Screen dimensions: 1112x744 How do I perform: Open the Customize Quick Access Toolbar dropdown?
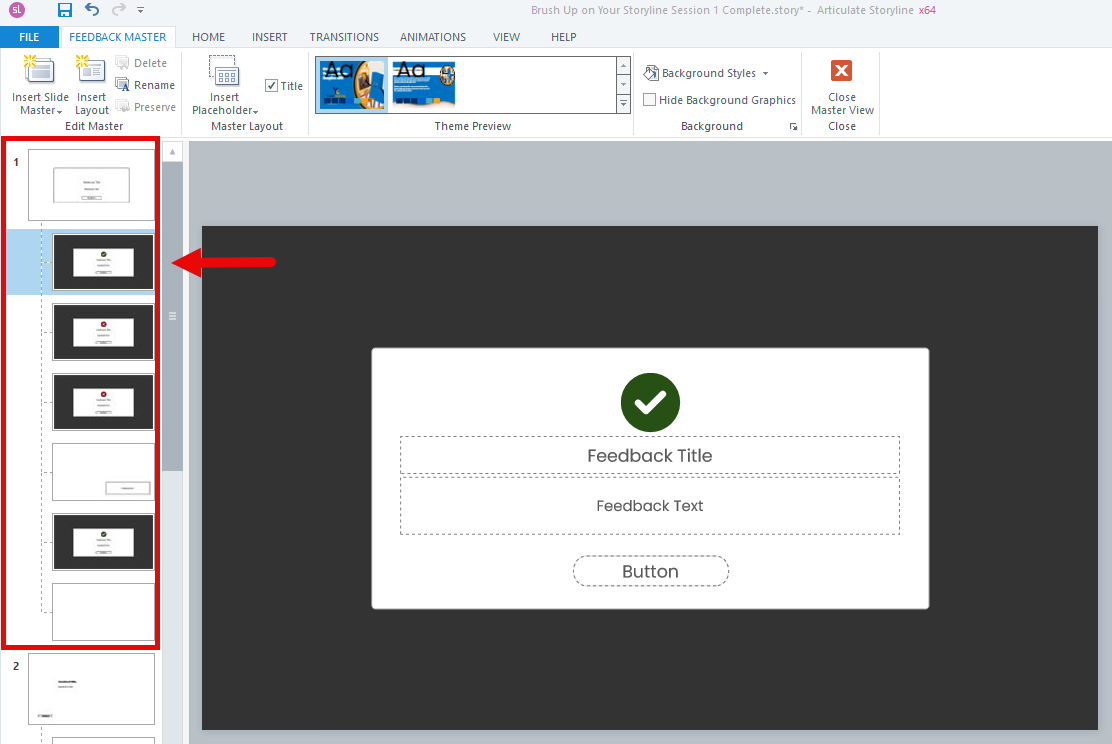click(140, 10)
